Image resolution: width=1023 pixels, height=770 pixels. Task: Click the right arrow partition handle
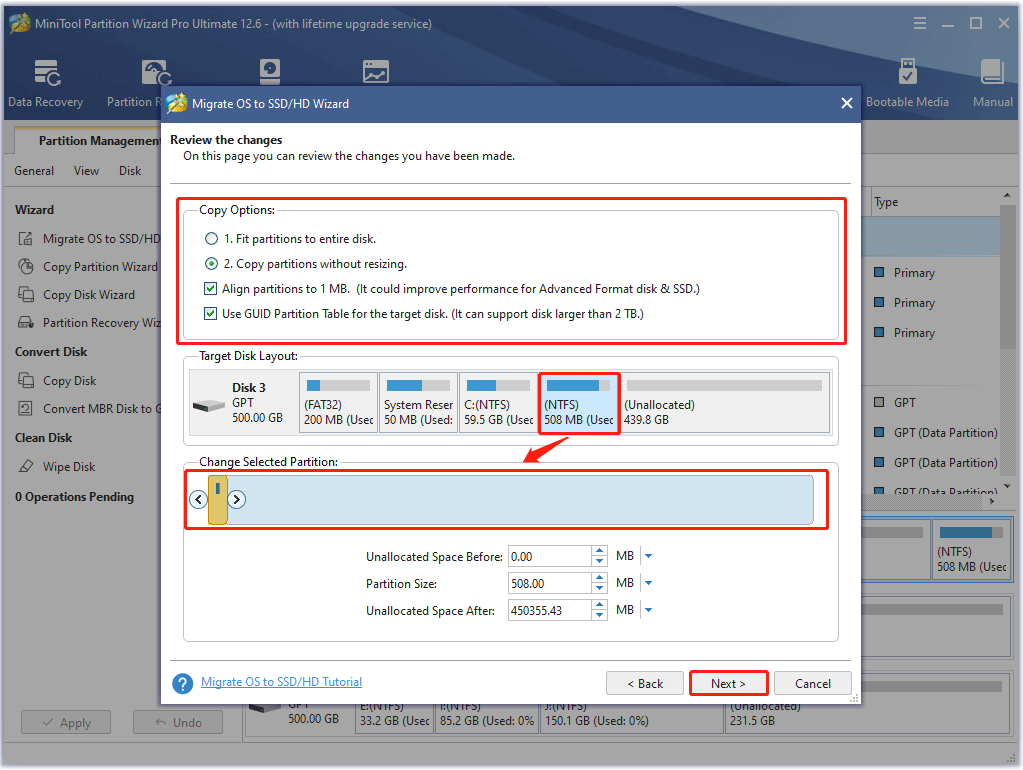236,499
